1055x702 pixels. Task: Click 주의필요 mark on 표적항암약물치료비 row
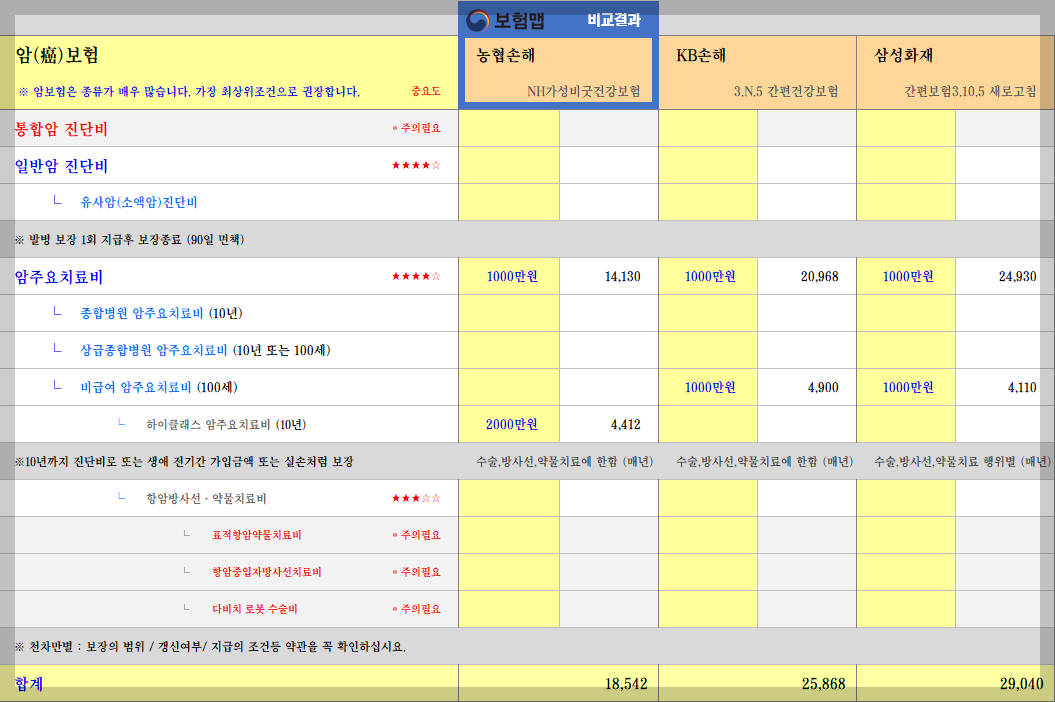point(416,535)
